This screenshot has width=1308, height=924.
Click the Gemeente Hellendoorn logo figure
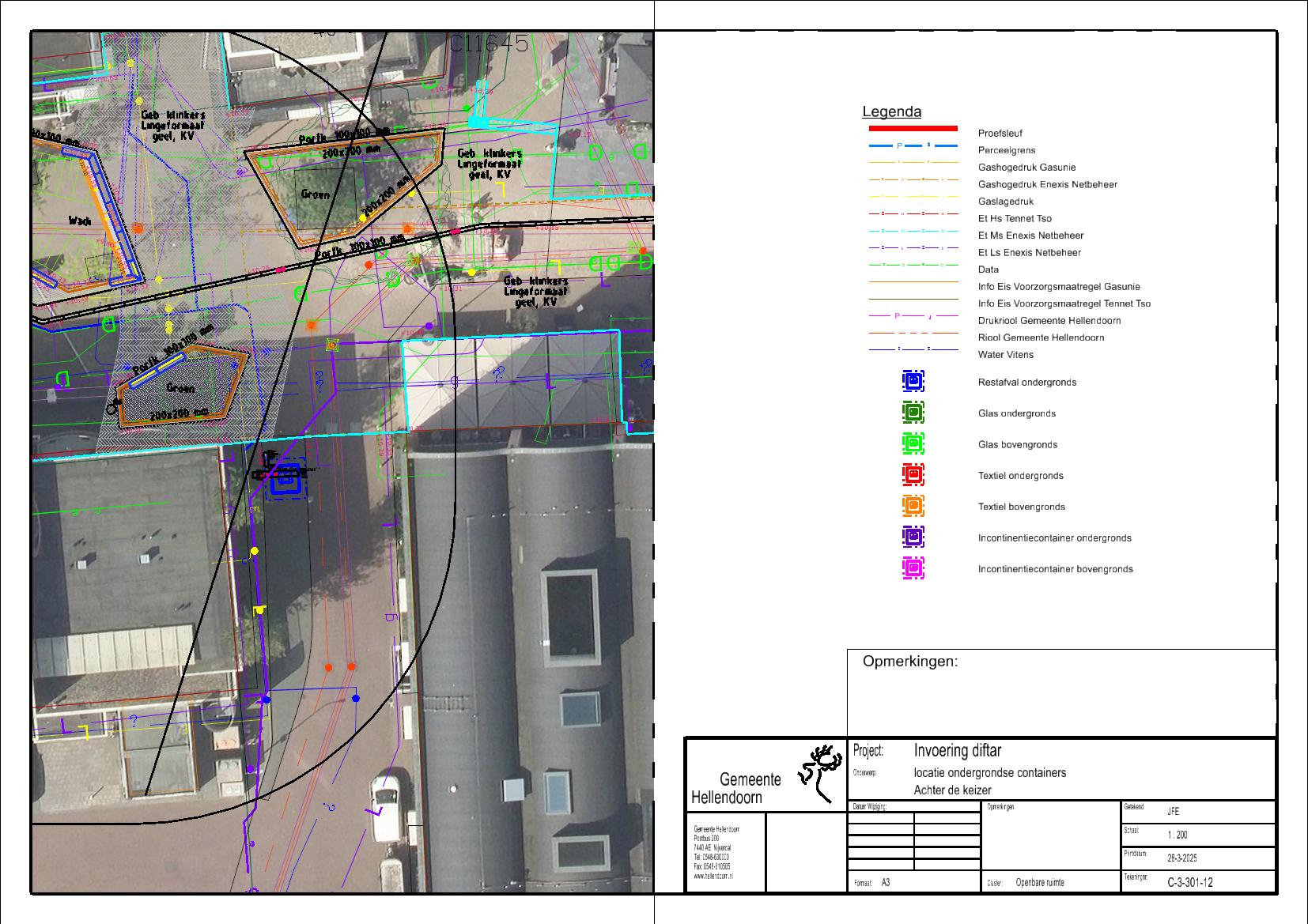[819, 772]
